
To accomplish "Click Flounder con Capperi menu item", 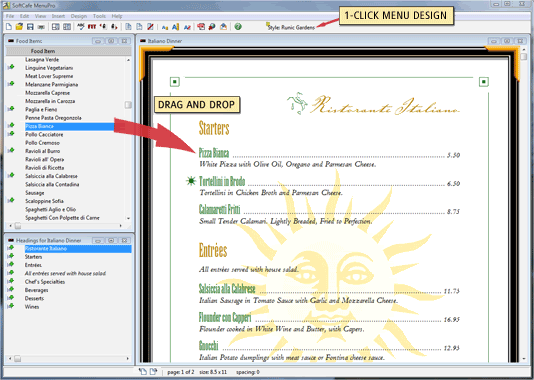I will (225, 317).
